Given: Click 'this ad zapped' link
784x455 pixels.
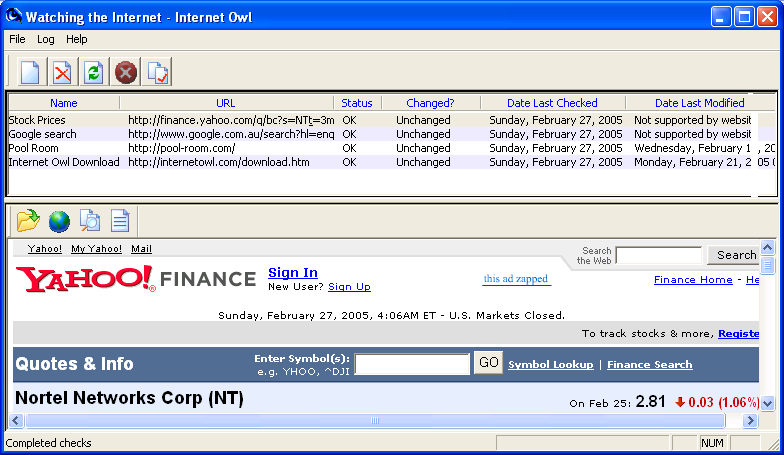Looking at the screenshot, I should click(x=516, y=279).
